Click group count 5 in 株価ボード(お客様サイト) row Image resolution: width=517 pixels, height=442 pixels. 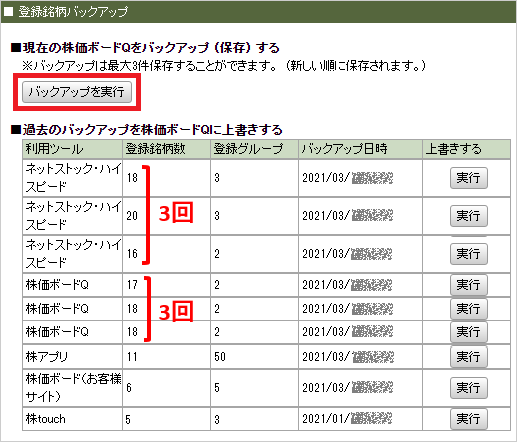[217, 388]
